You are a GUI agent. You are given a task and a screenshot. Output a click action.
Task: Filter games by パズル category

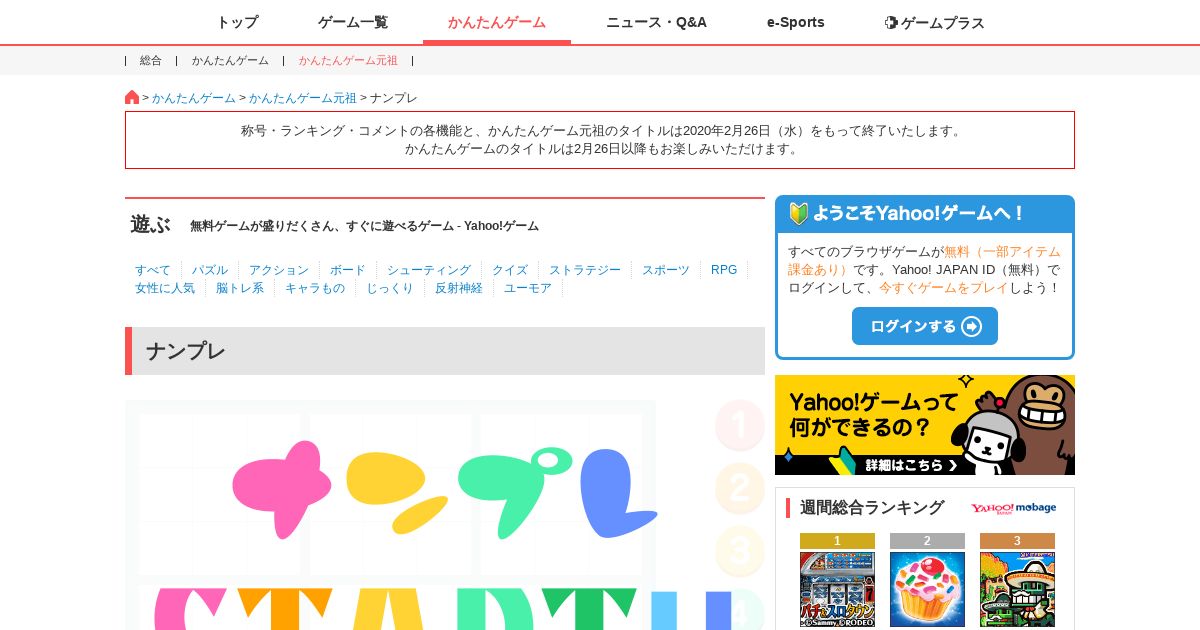coord(210,270)
